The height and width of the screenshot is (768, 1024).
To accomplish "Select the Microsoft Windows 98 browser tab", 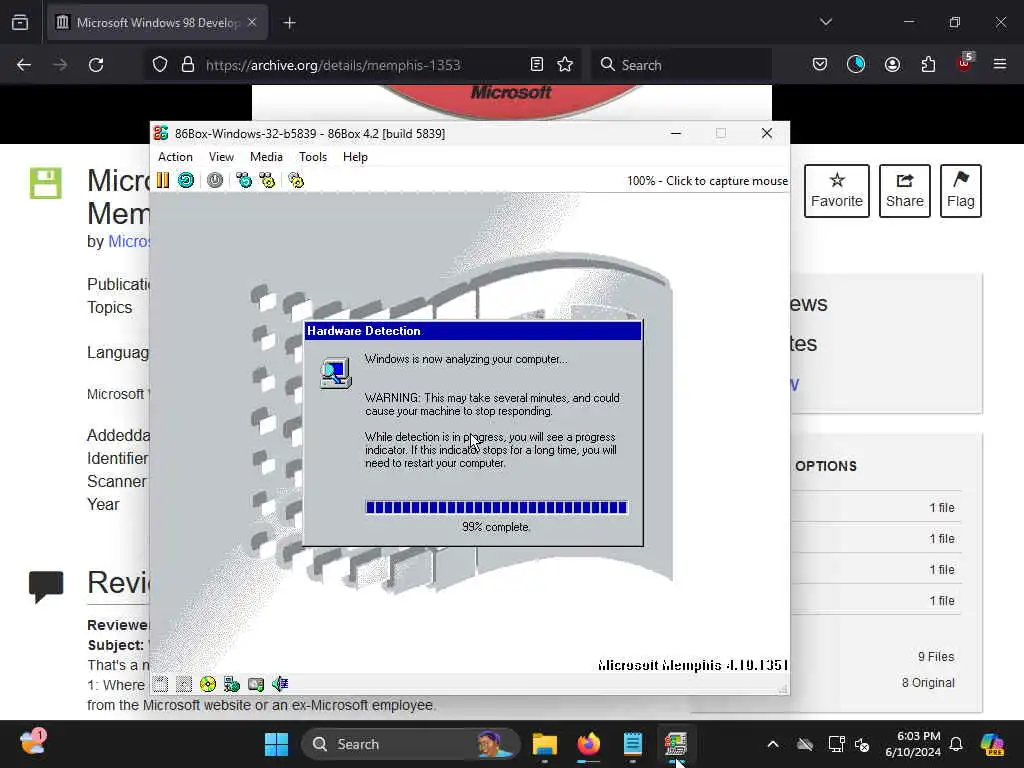I will point(157,23).
